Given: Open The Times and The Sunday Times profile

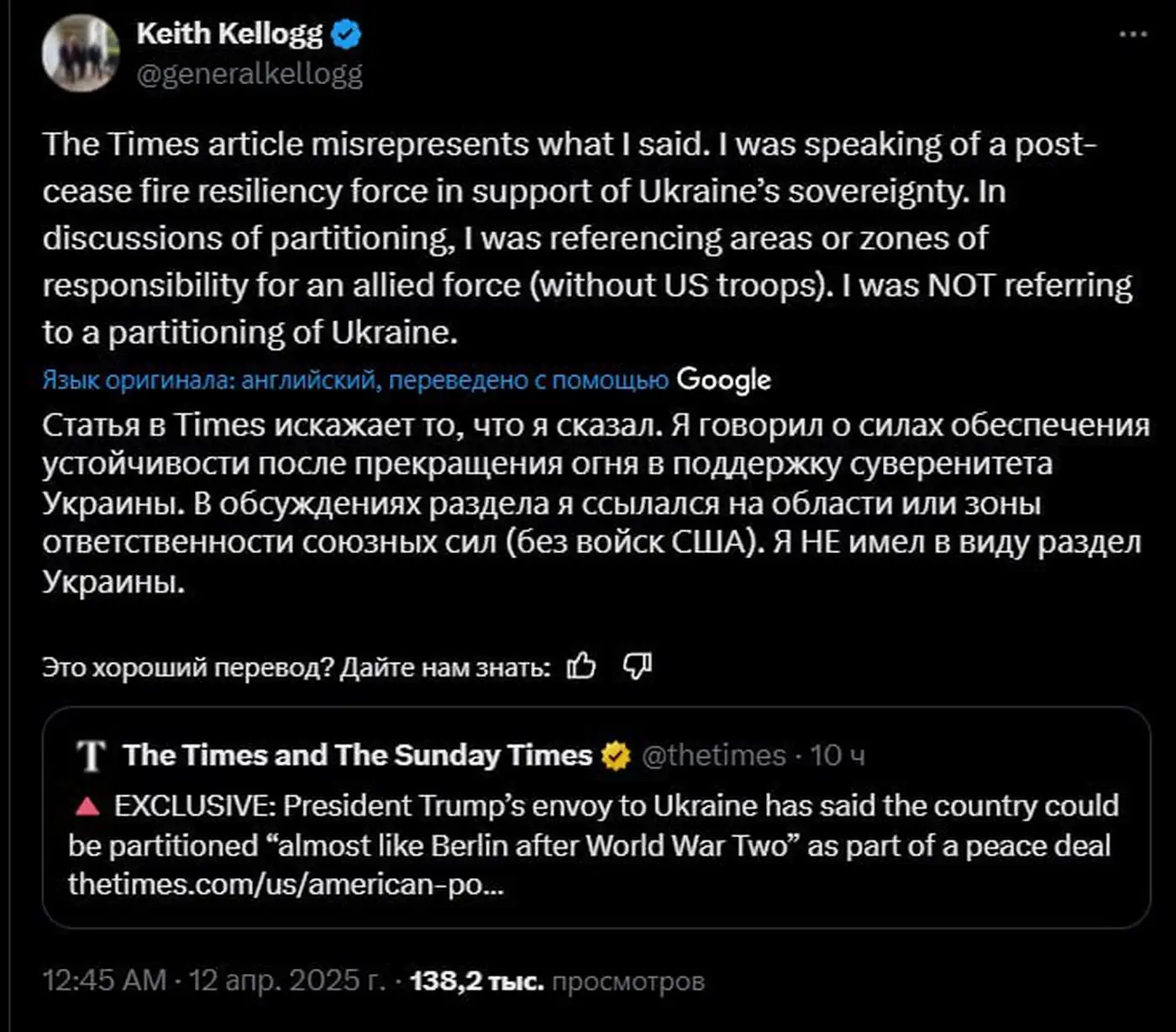Looking at the screenshot, I should (x=358, y=756).
